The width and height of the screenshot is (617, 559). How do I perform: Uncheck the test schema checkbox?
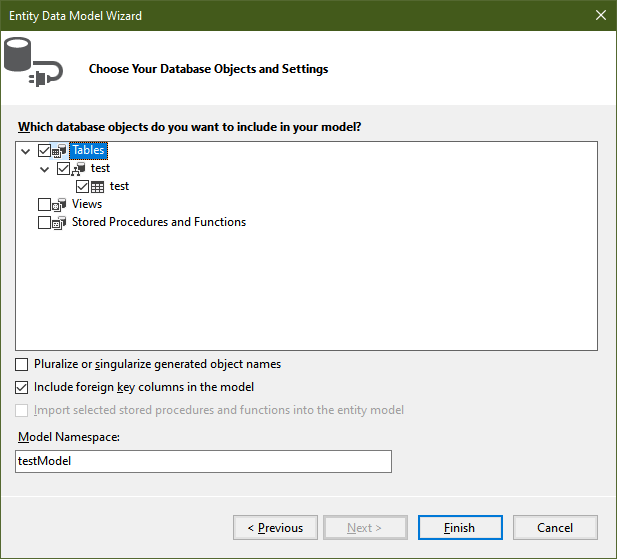click(x=63, y=169)
